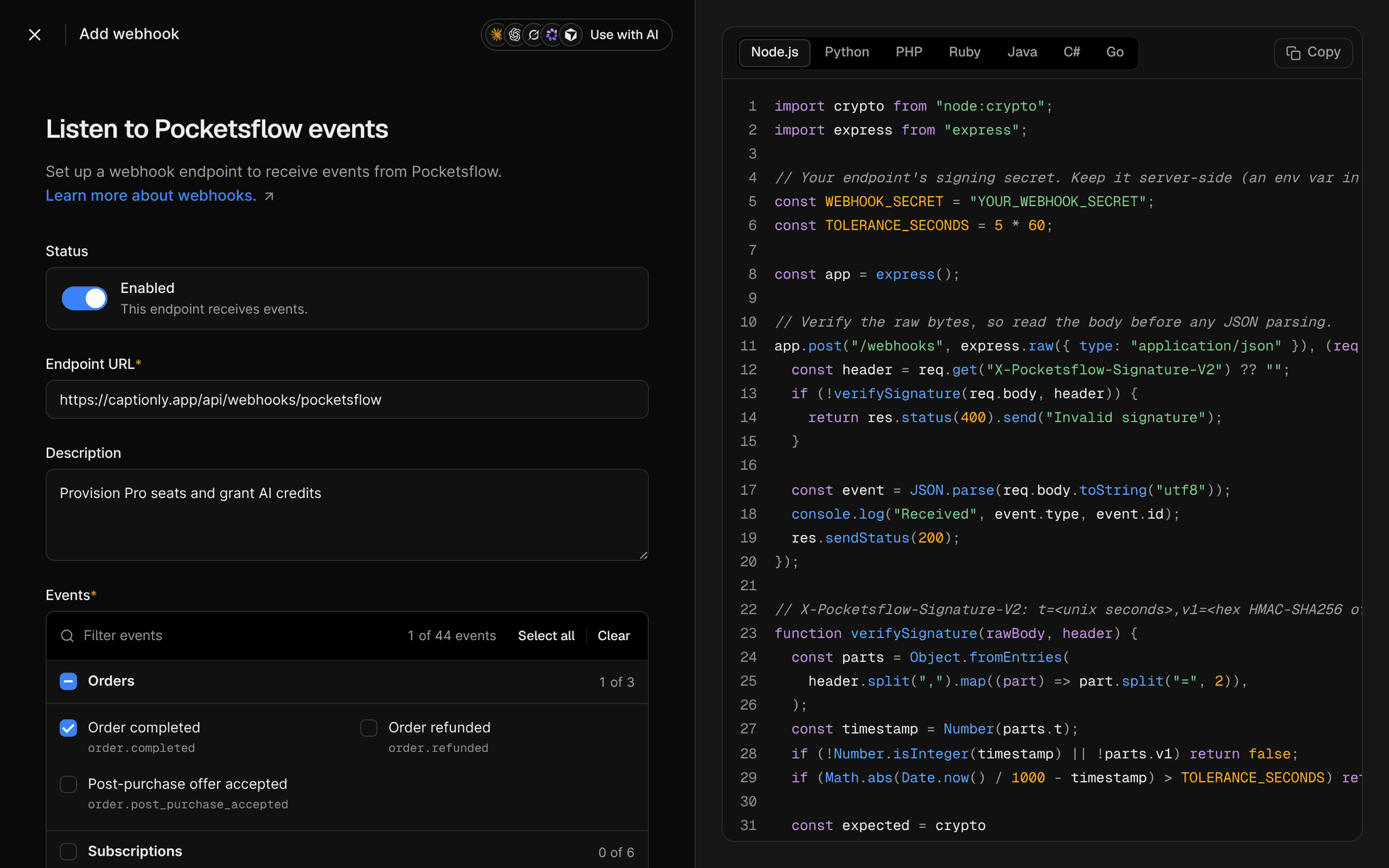Click the slashed-circle AI logo icon
The image size is (1389, 868).
[x=534, y=35]
